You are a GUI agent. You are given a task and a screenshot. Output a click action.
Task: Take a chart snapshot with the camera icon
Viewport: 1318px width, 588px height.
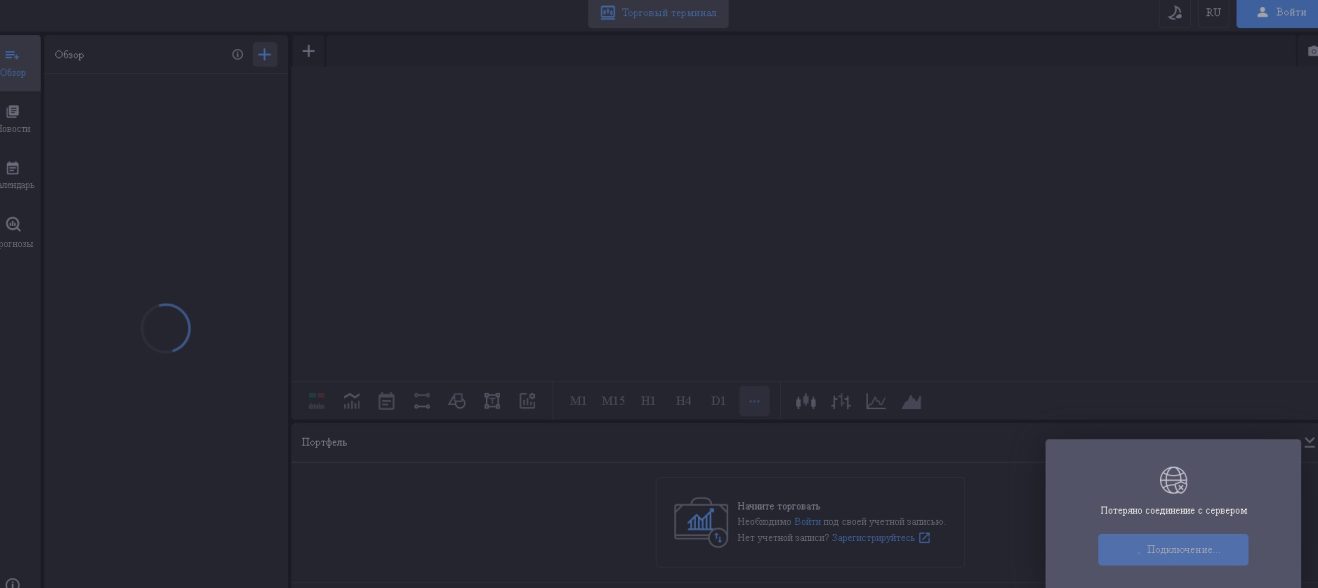1311,49
